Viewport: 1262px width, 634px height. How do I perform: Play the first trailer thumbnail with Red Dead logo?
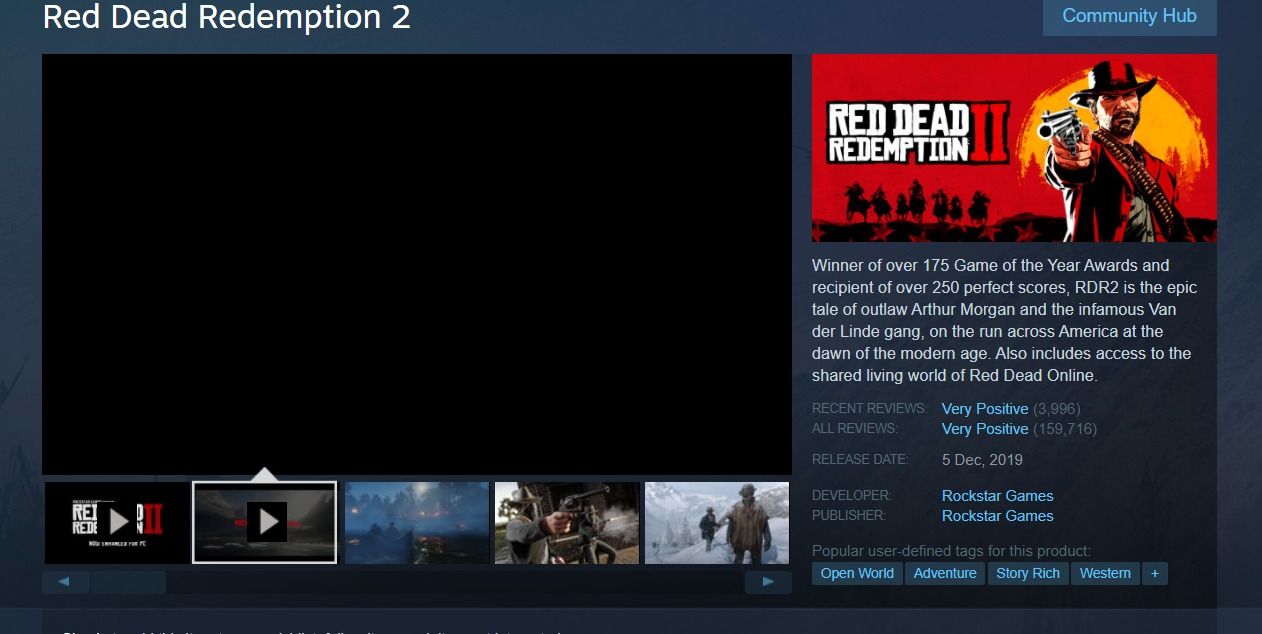117,522
